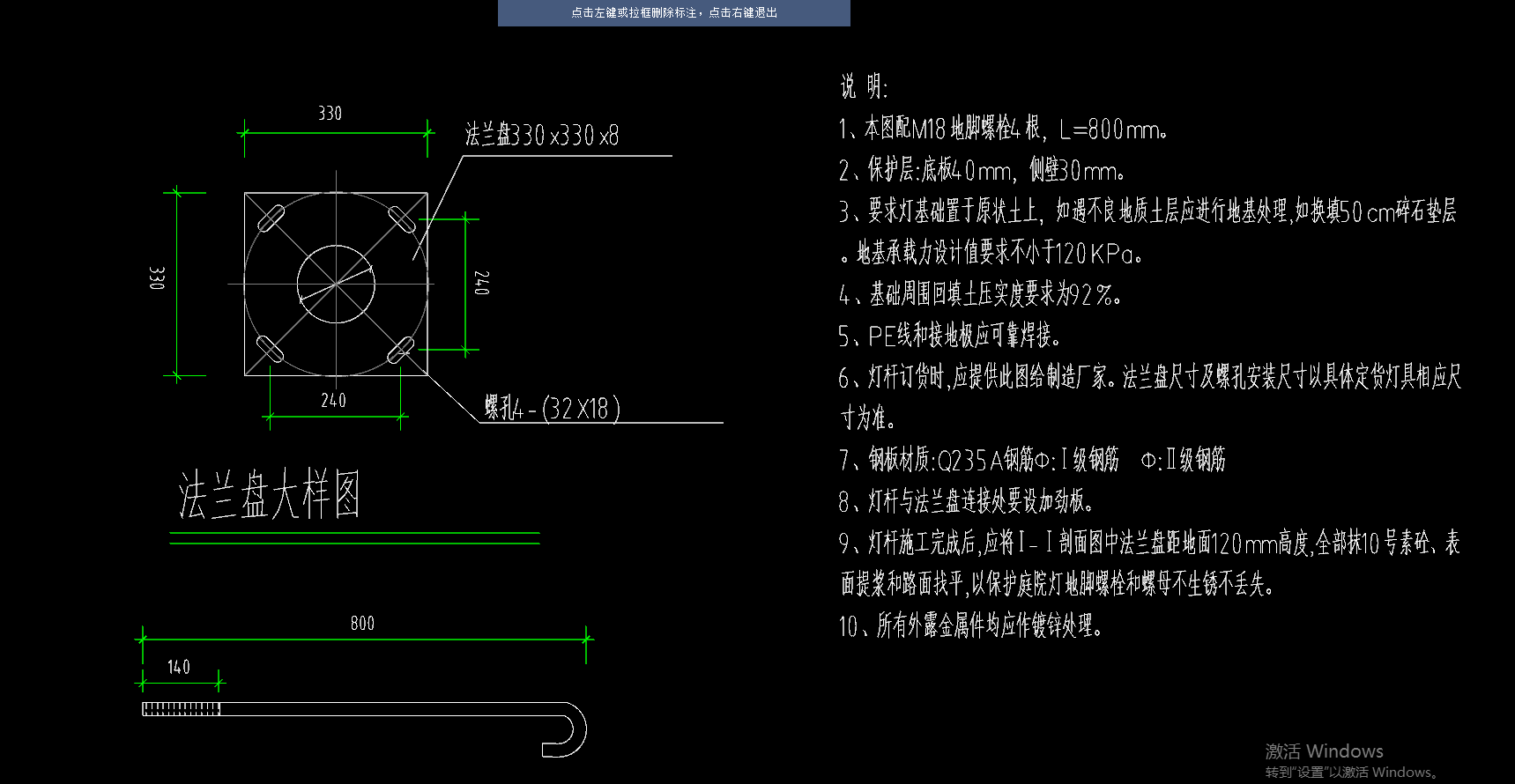Image resolution: width=1515 pixels, height=784 pixels.
Task: Select note 9 line starting 灯杆施工完成后
Action: tap(1149, 543)
